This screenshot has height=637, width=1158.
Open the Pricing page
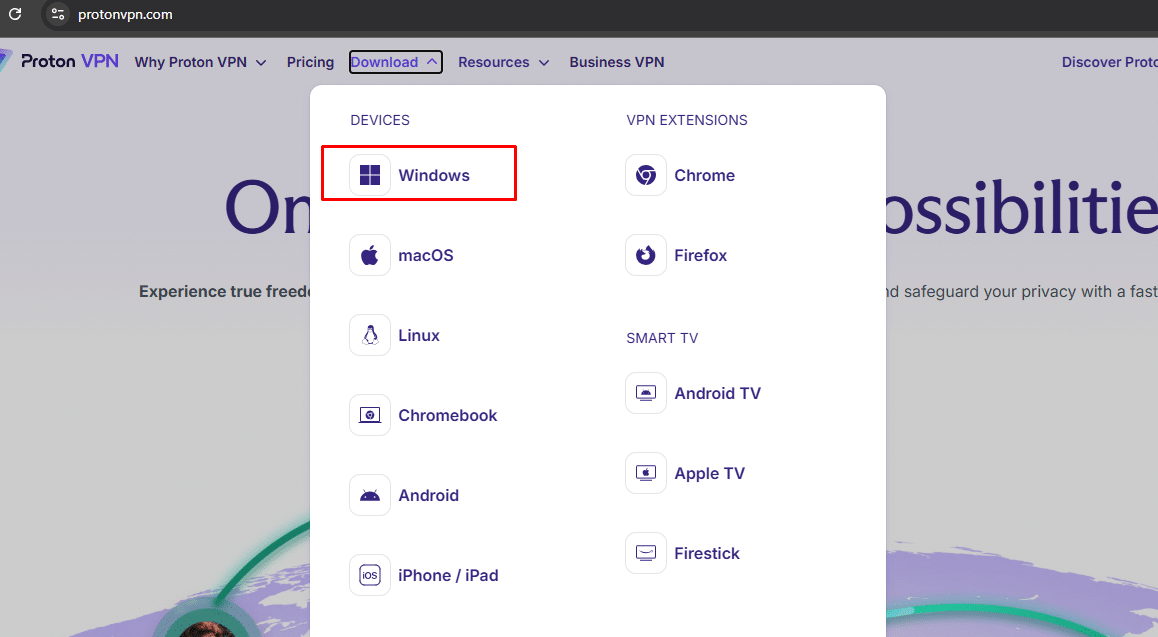[310, 62]
